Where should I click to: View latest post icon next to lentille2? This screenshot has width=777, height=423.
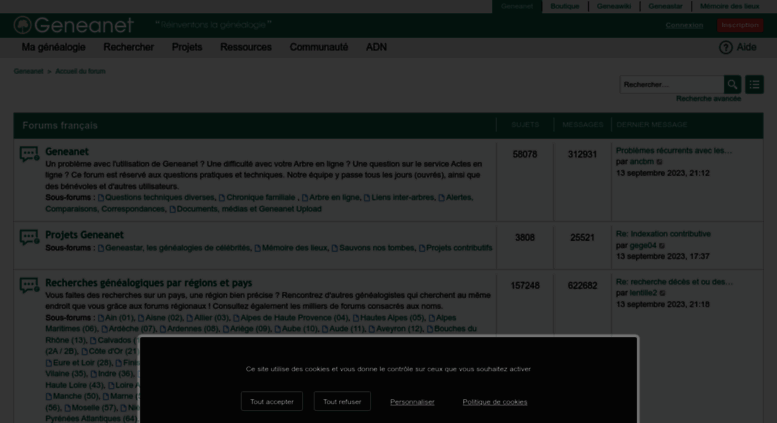pyautogui.click(x=663, y=293)
